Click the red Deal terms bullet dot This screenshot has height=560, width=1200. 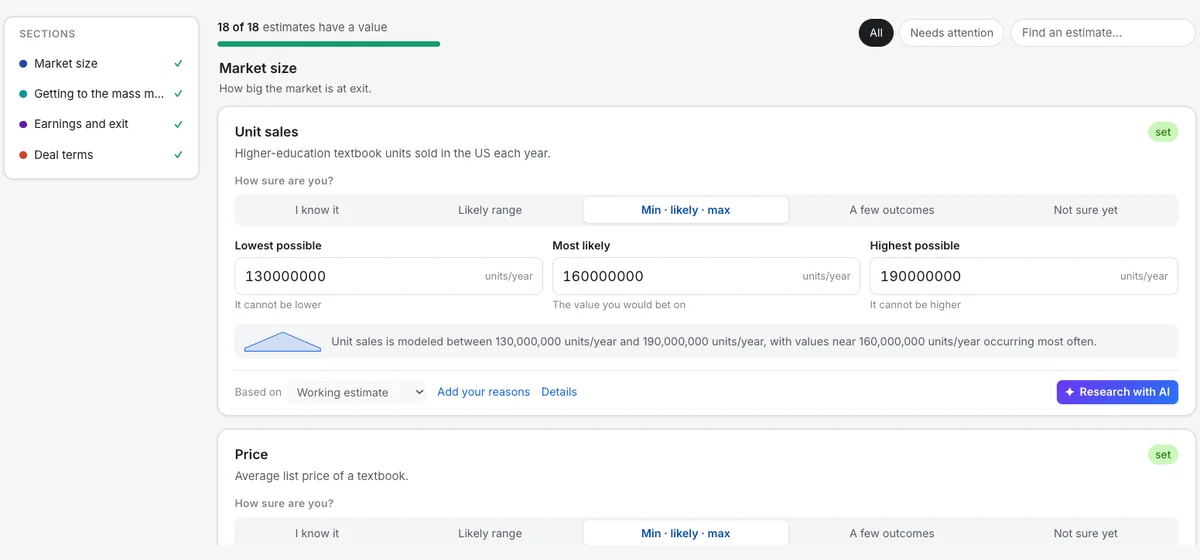[x=23, y=155]
